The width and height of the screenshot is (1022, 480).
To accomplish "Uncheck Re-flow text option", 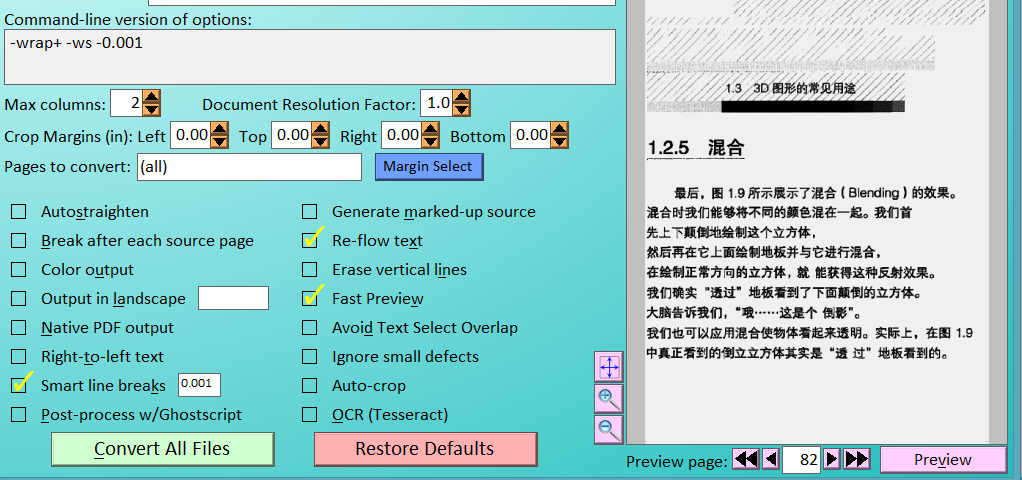I will coord(310,241).
